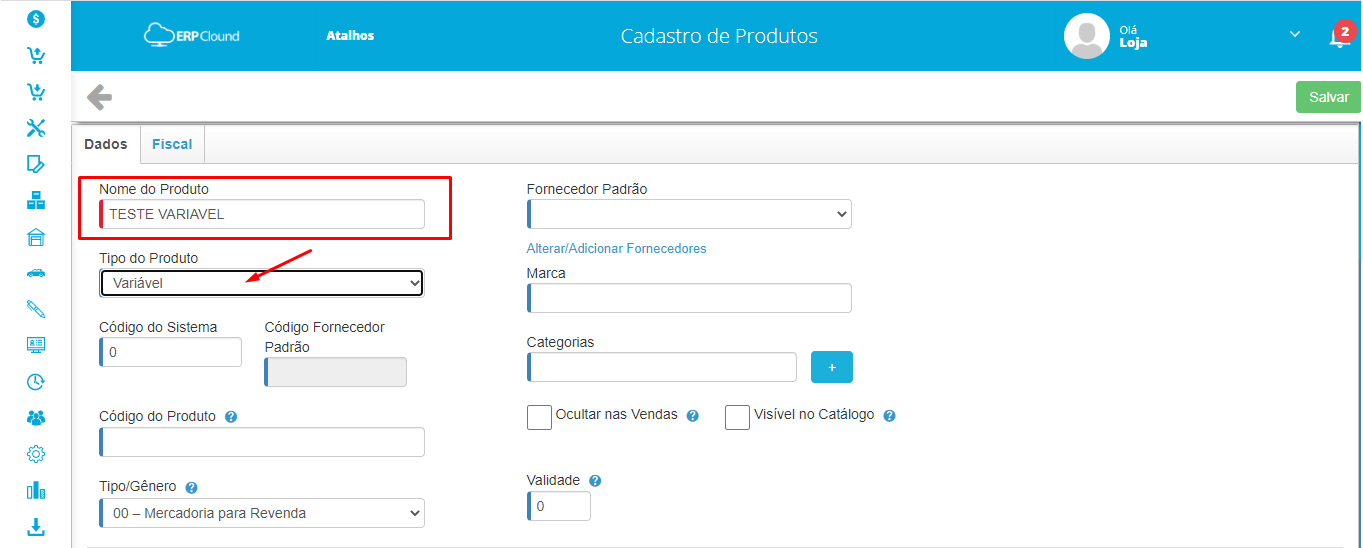The height and width of the screenshot is (548, 1363).
Task: Toggle the Visível no Catálogo checkbox
Action: click(x=737, y=417)
